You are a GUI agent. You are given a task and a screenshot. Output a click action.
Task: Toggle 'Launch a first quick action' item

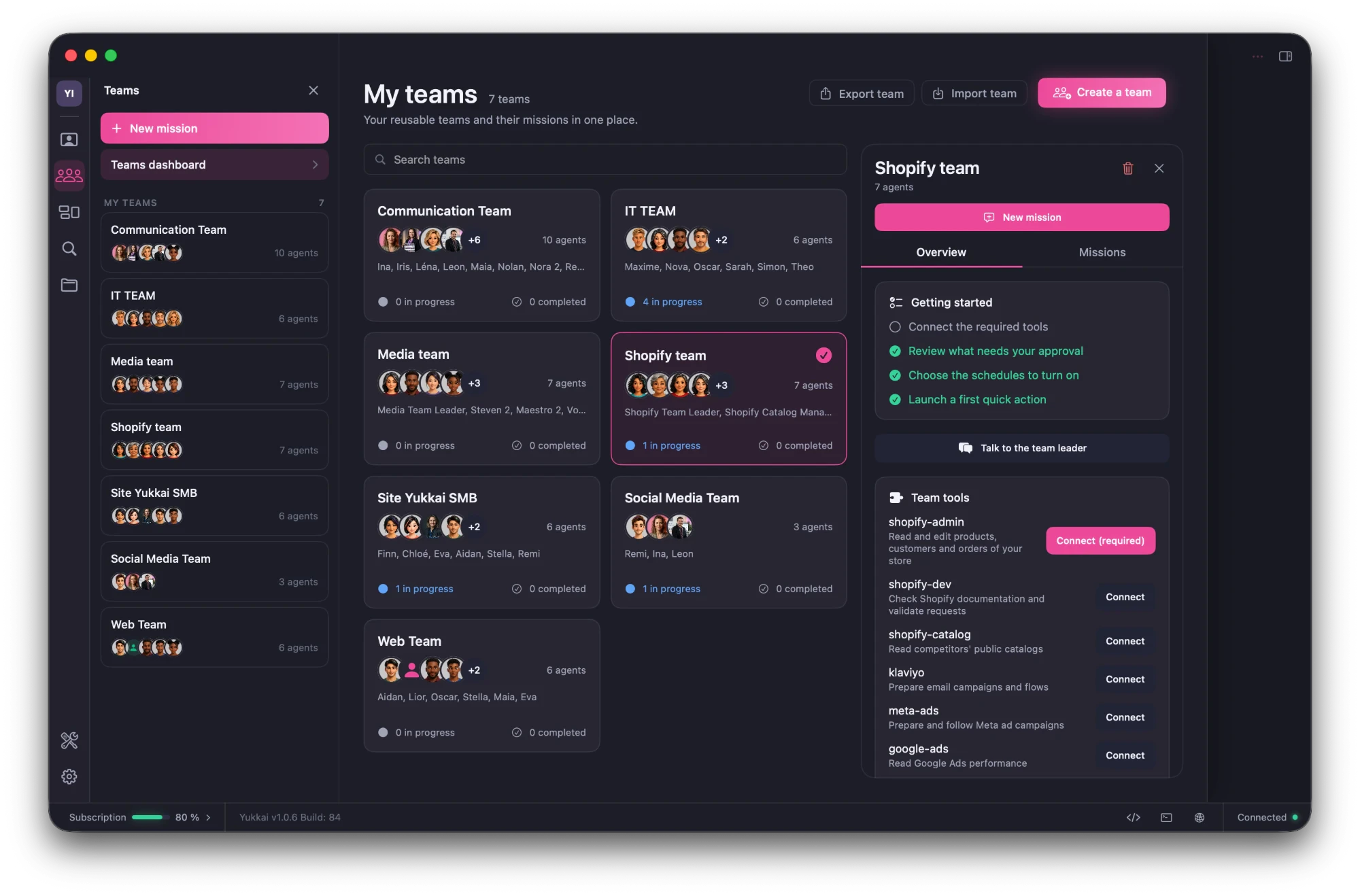tap(895, 400)
